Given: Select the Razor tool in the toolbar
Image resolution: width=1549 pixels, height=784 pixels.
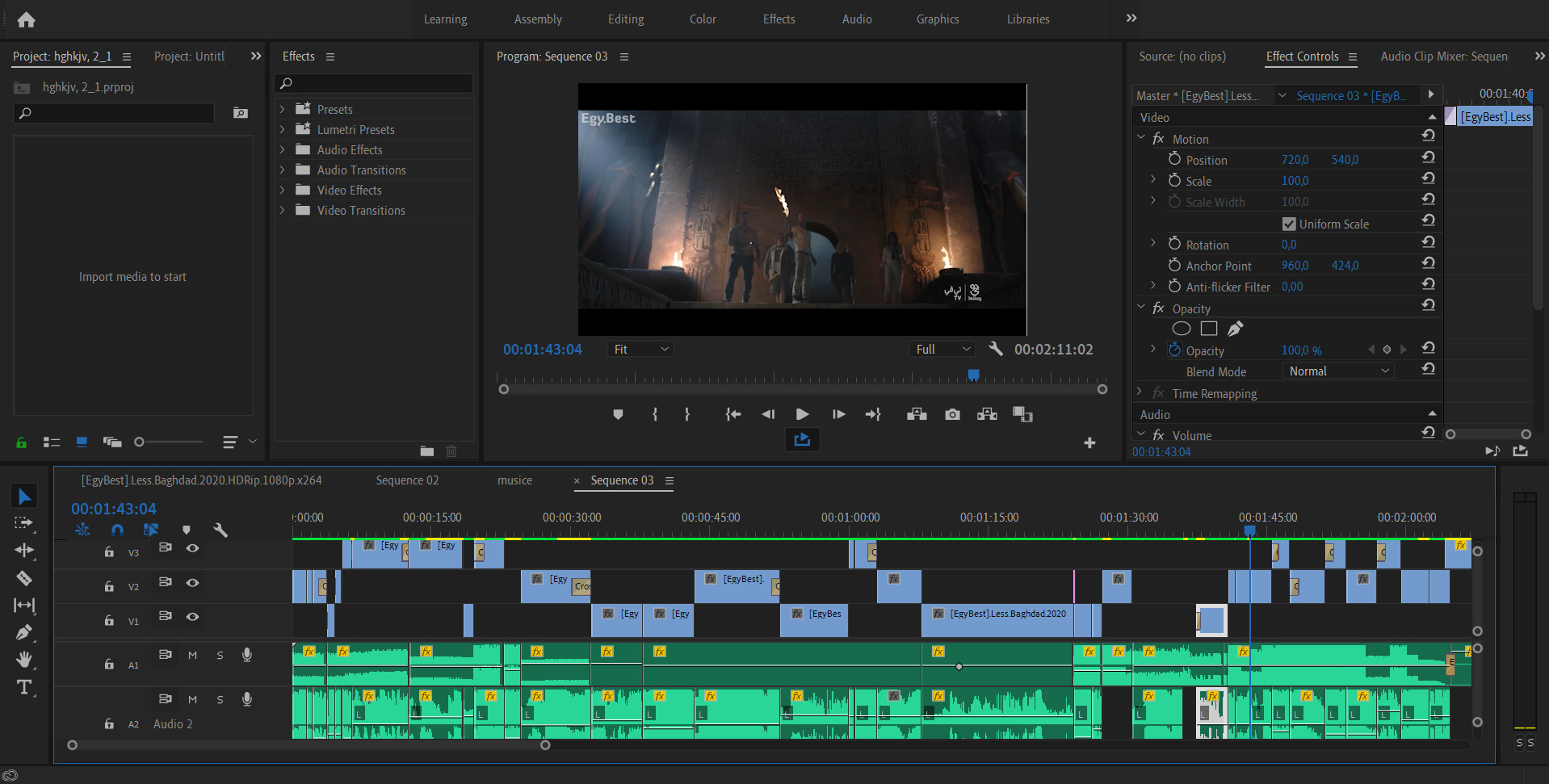Looking at the screenshot, I should click(24, 578).
